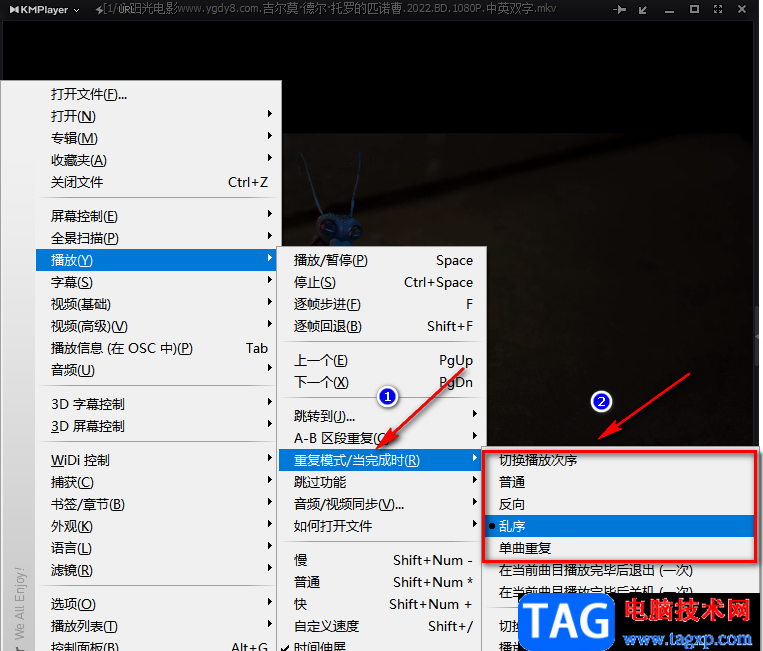Open the 音频/视频同步(V)... entry
This screenshot has width=763, height=651.
tap(380, 505)
